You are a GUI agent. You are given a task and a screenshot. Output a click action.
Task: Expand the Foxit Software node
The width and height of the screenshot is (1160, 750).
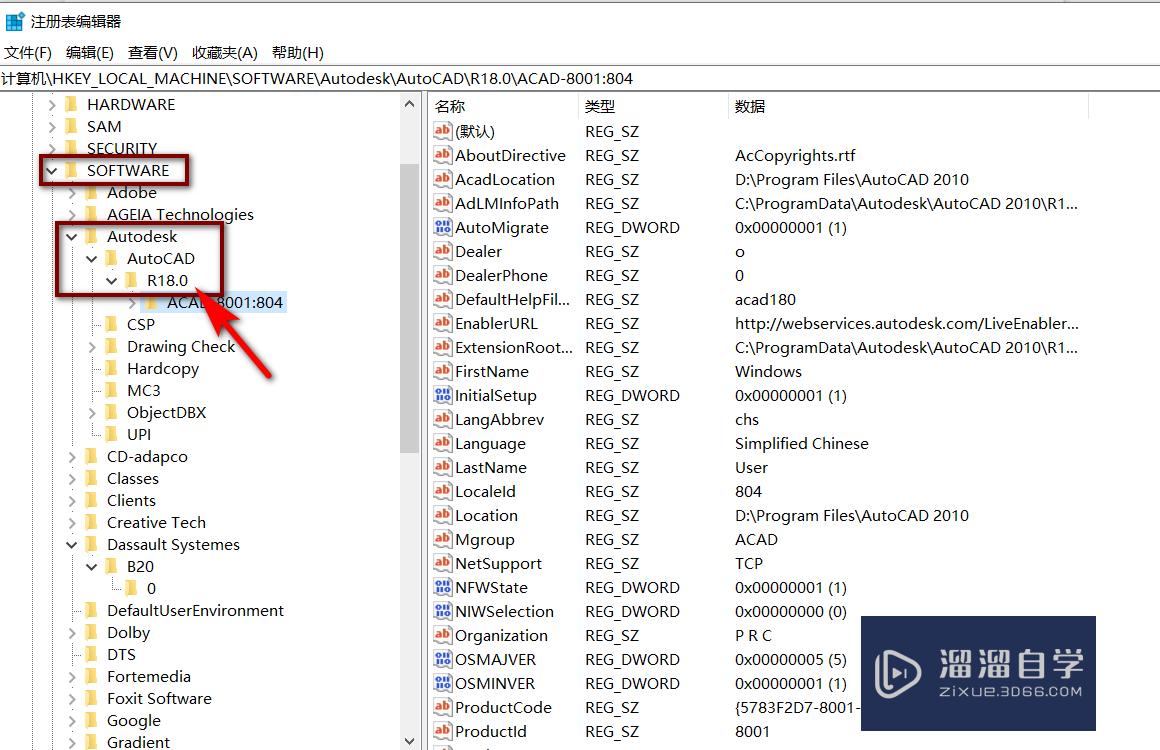point(70,698)
